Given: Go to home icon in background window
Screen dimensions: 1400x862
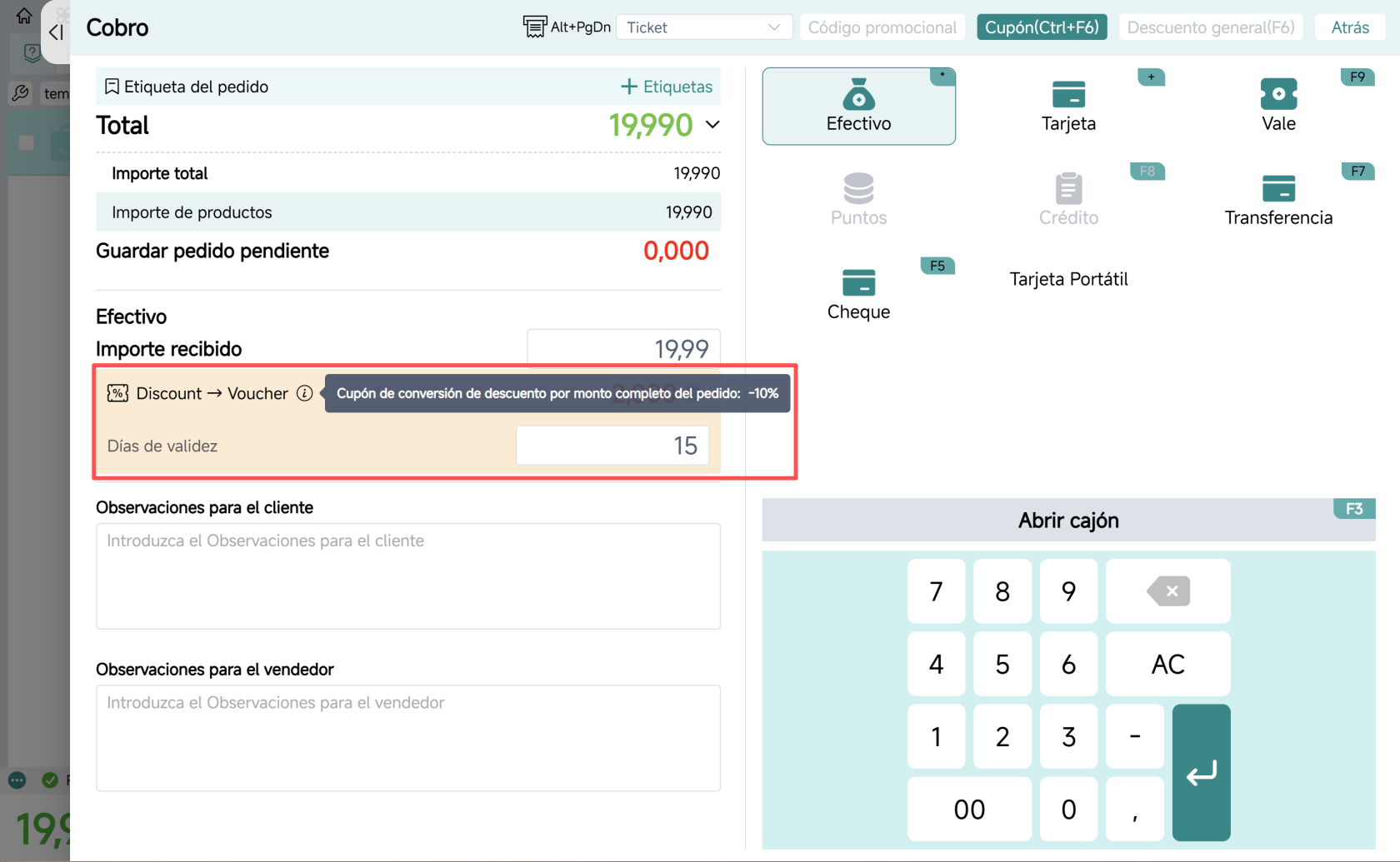Looking at the screenshot, I should click(x=24, y=16).
